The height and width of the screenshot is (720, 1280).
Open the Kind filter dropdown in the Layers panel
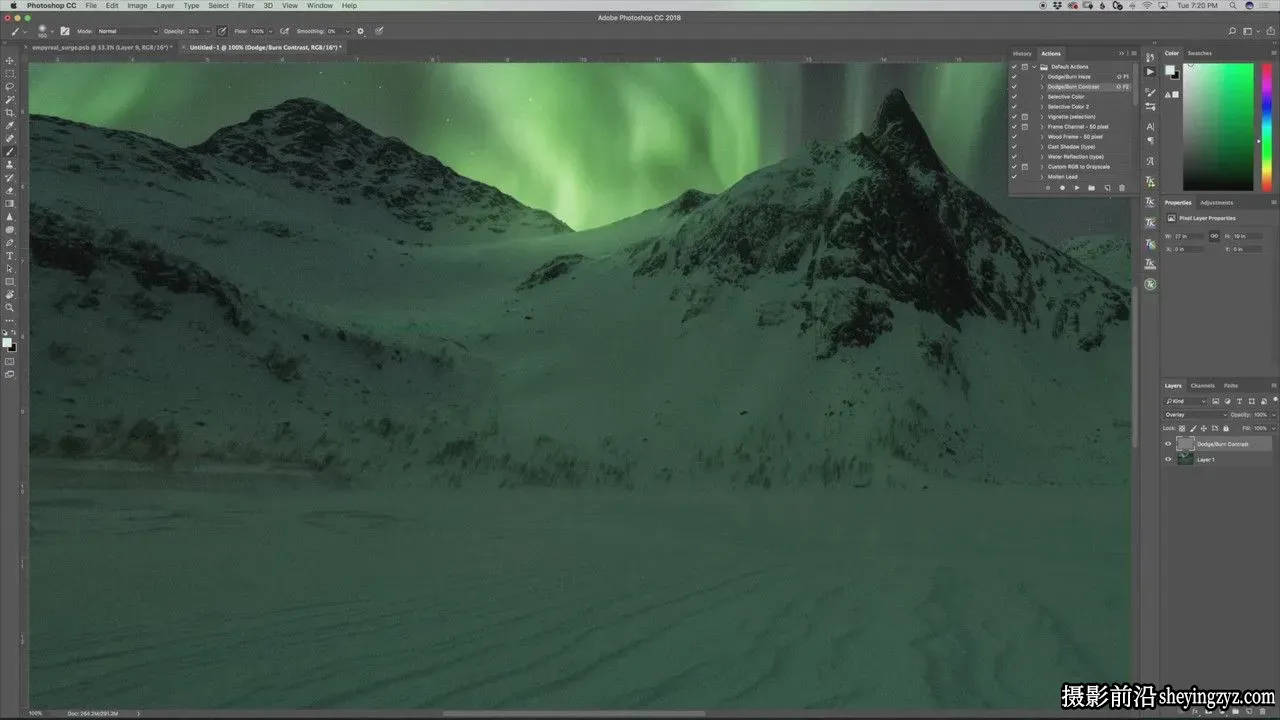1186,401
